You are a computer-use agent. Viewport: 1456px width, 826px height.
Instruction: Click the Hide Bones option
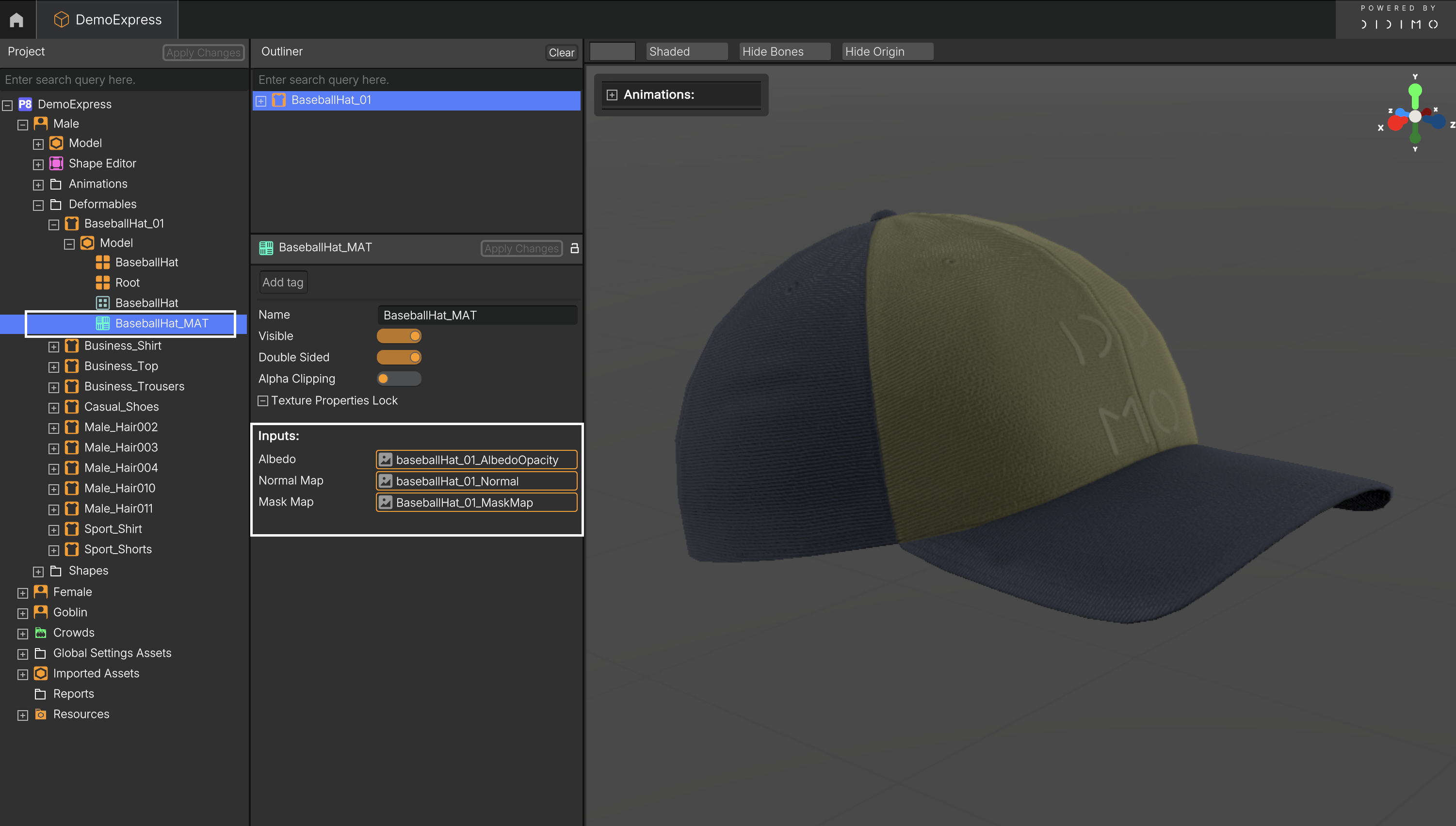pos(784,51)
